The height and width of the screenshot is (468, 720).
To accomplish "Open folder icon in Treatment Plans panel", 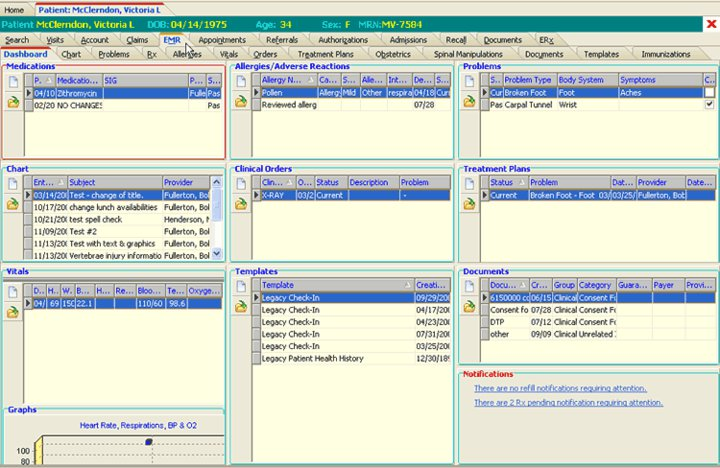I will point(469,204).
